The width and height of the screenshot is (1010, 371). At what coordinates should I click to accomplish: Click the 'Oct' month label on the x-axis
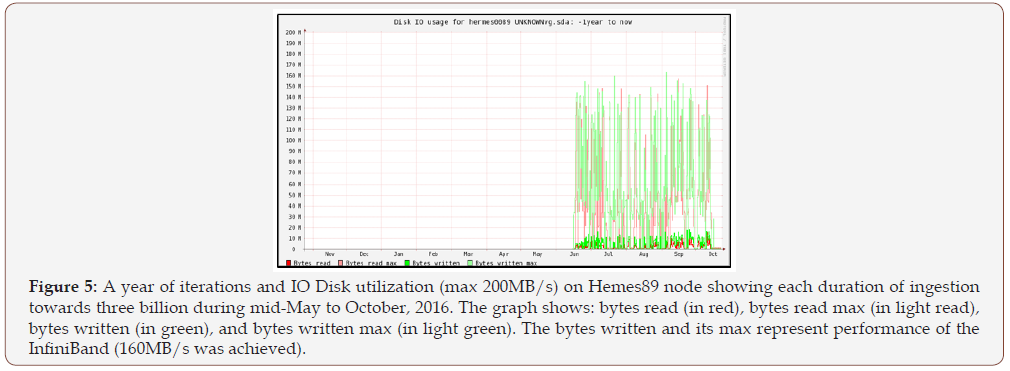(x=712, y=254)
